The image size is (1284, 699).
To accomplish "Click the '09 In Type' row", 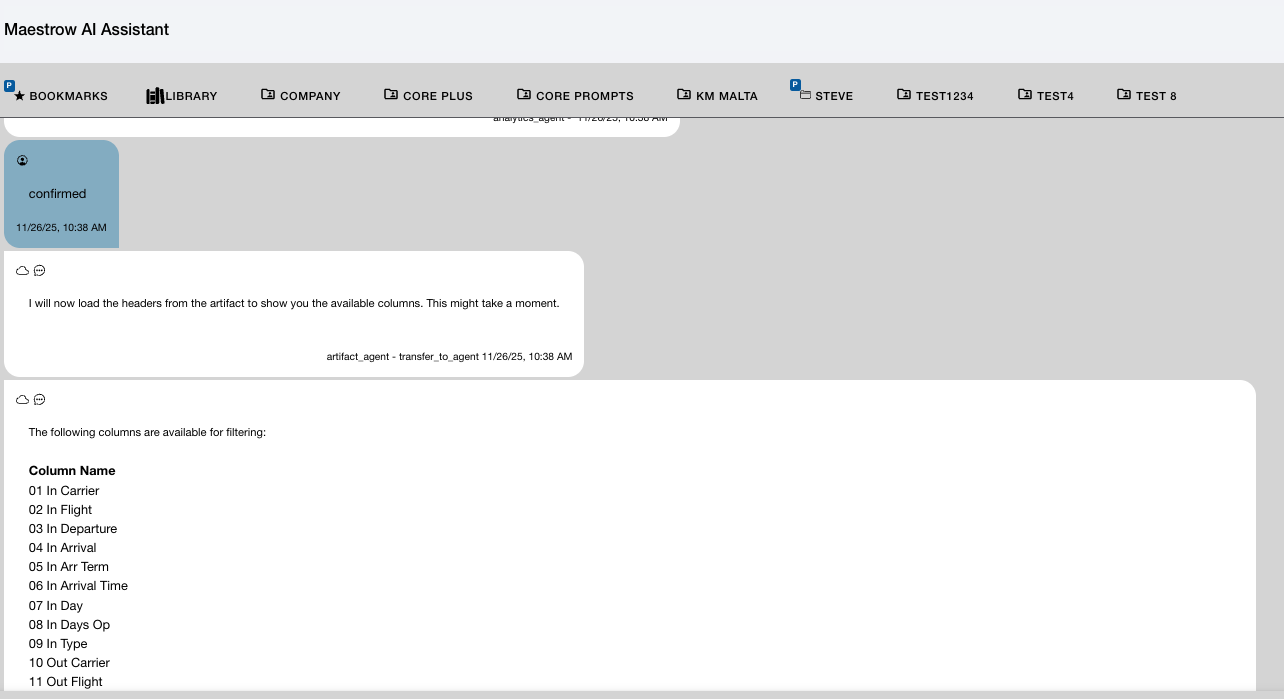I will tap(58, 644).
